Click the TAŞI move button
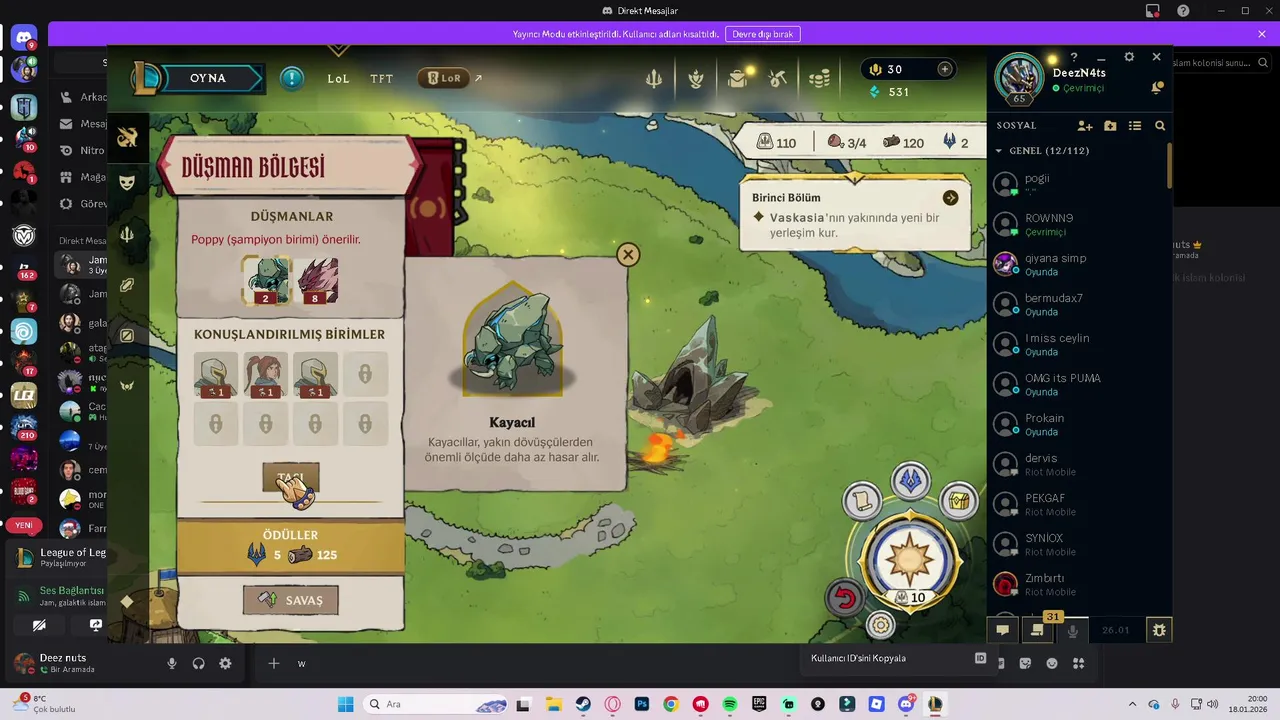The height and width of the screenshot is (720, 1280). point(291,478)
